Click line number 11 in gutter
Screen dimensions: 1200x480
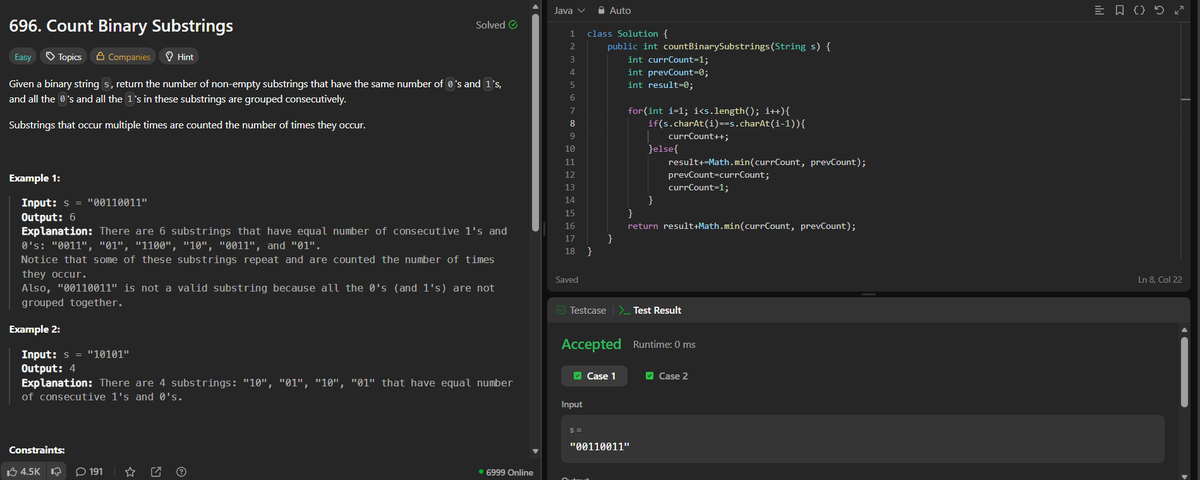point(568,162)
